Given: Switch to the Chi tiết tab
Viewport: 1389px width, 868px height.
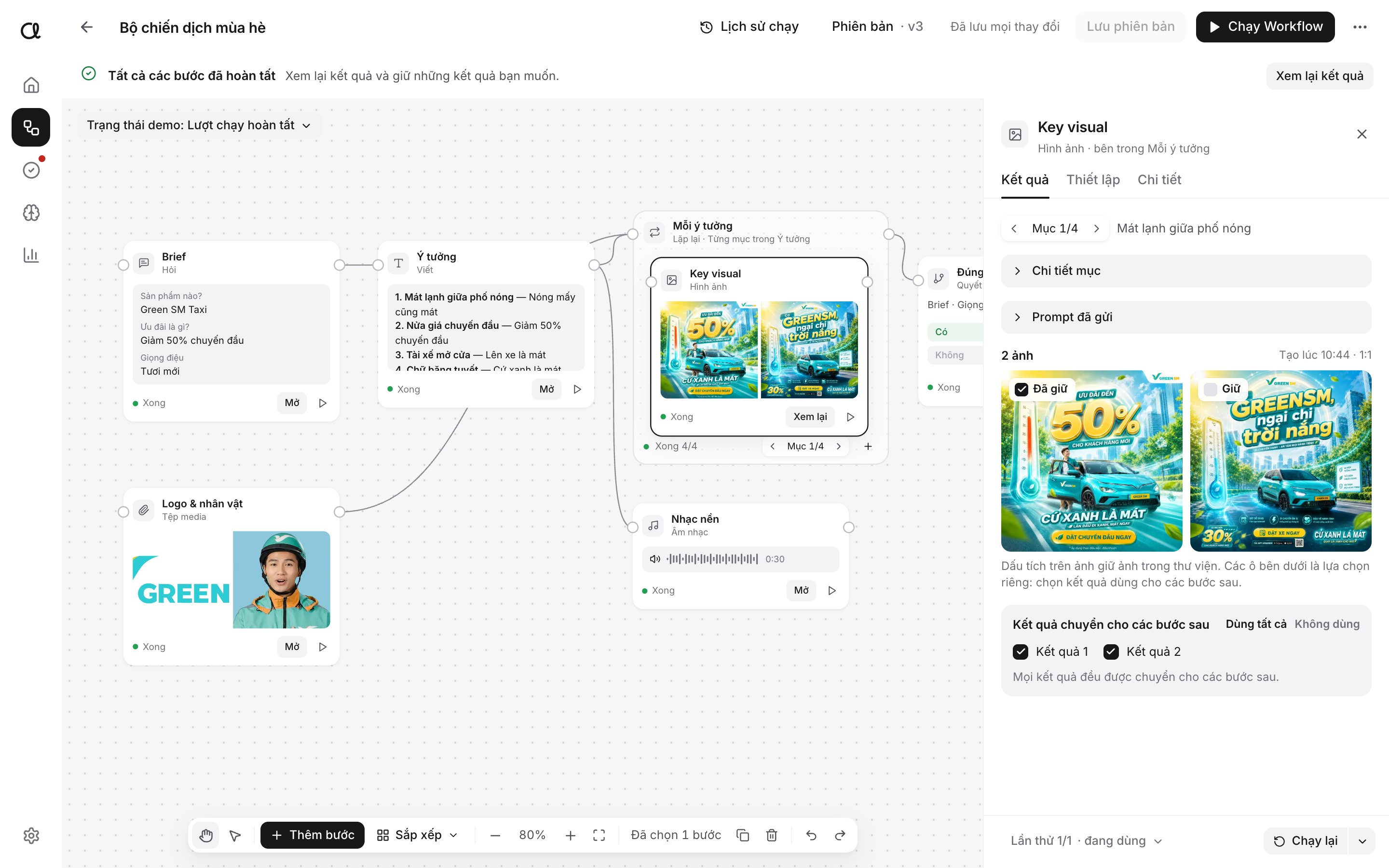Looking at the screenshot, I should point(1159,180).
